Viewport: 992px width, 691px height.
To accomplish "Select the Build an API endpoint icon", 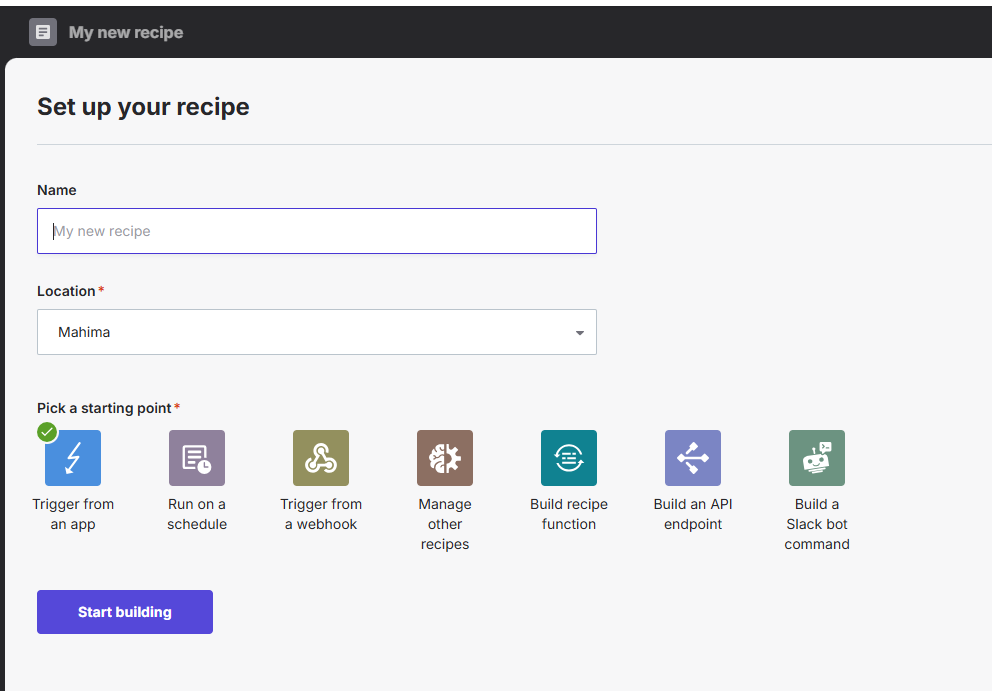I will (693, 458).
